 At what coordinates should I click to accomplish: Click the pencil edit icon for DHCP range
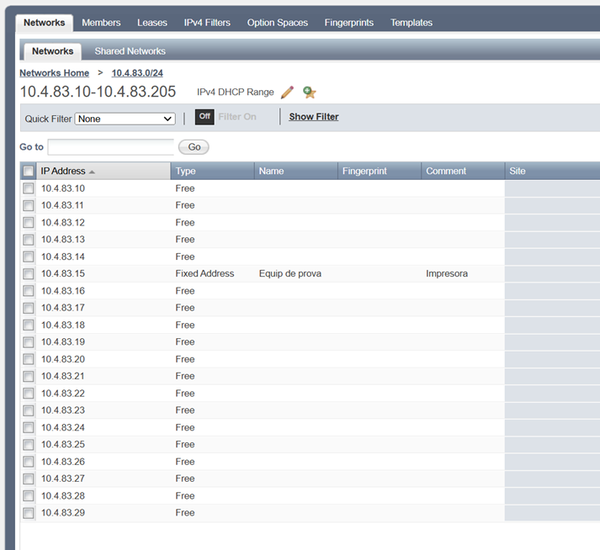(287, 92)
